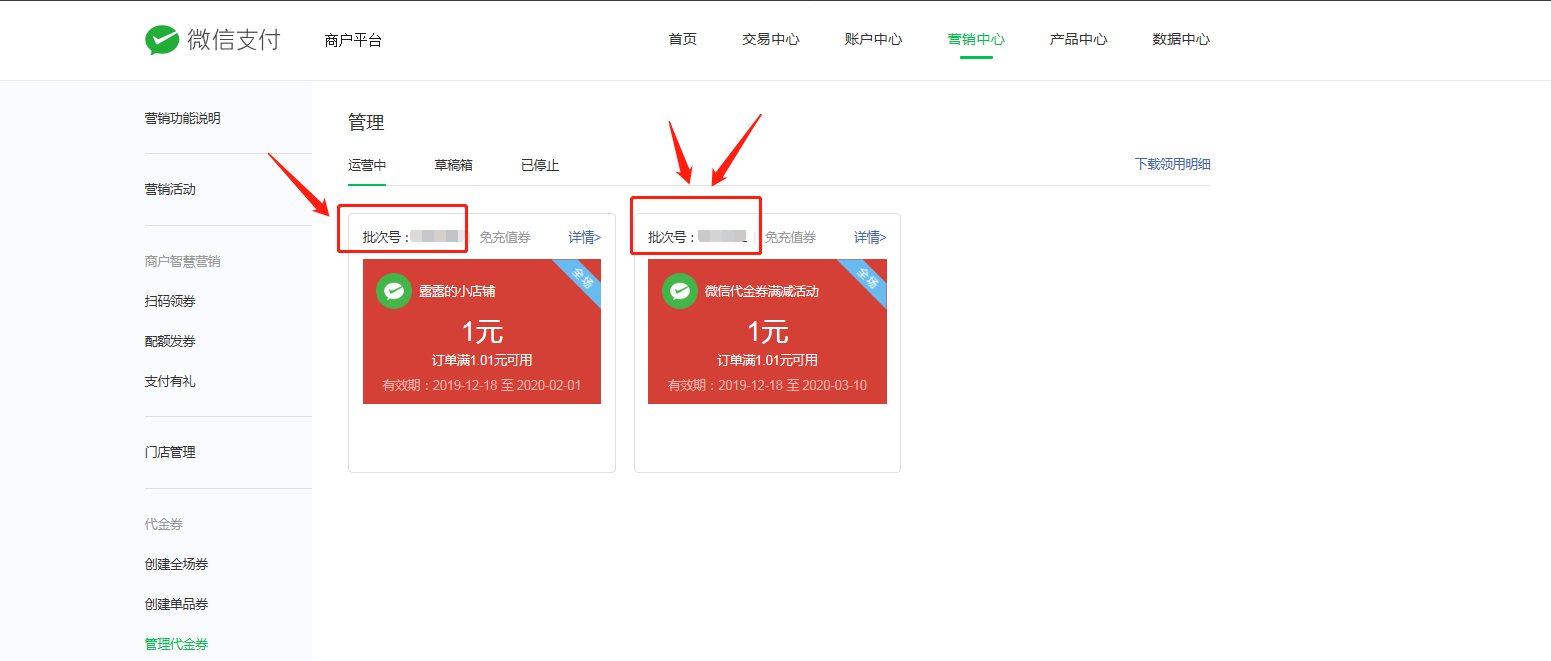Click the 商户智慧营销 section heading

[182, 261]
